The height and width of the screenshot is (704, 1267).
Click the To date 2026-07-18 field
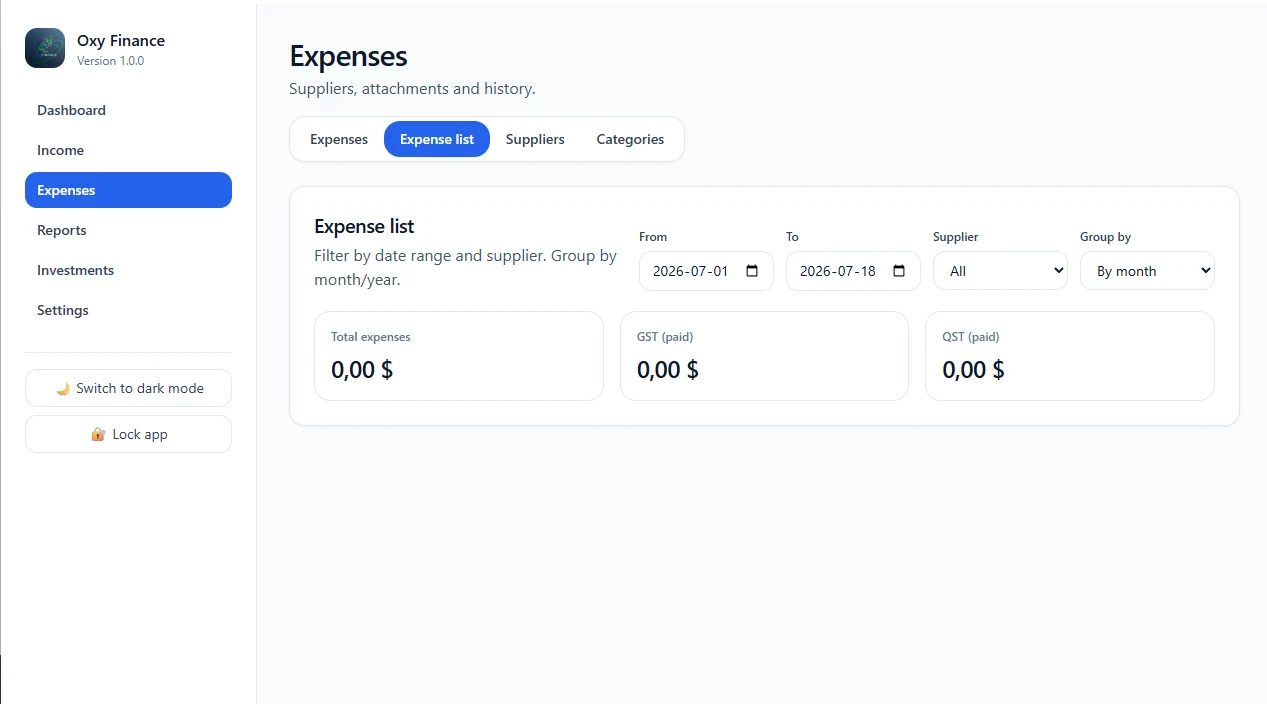pos(853,271)
